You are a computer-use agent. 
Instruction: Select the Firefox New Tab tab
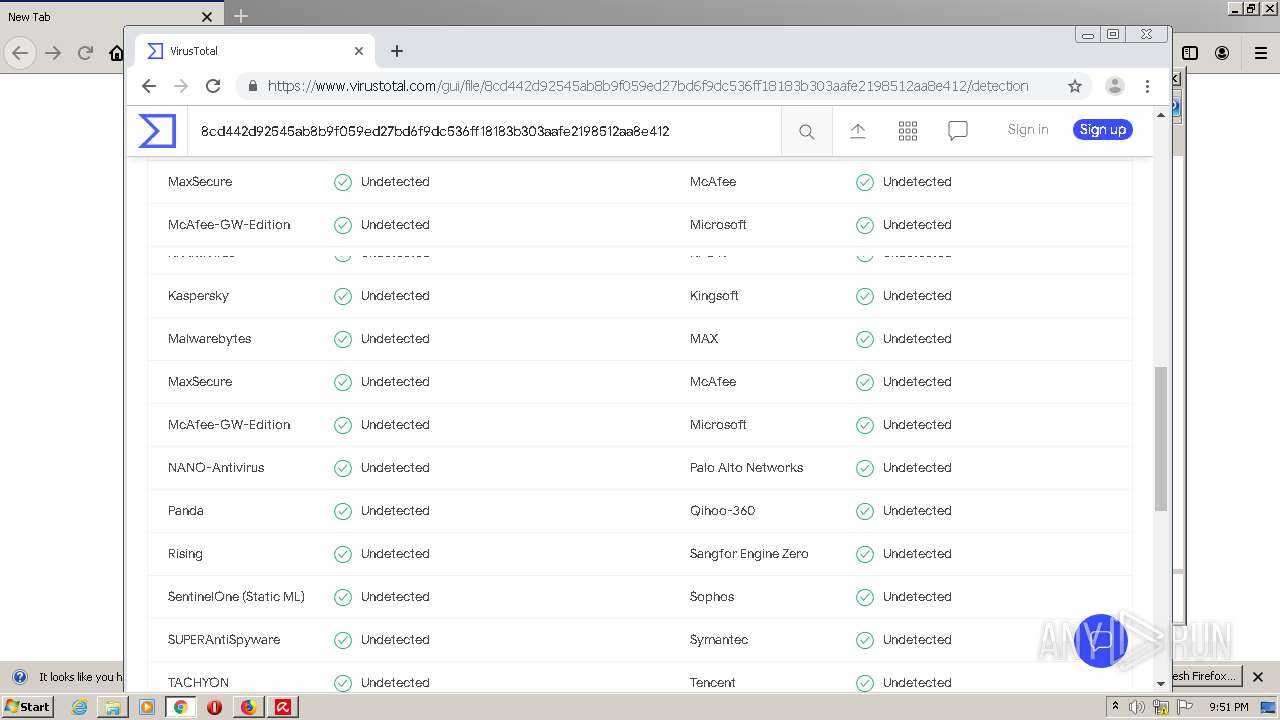[x=110, y=17]
